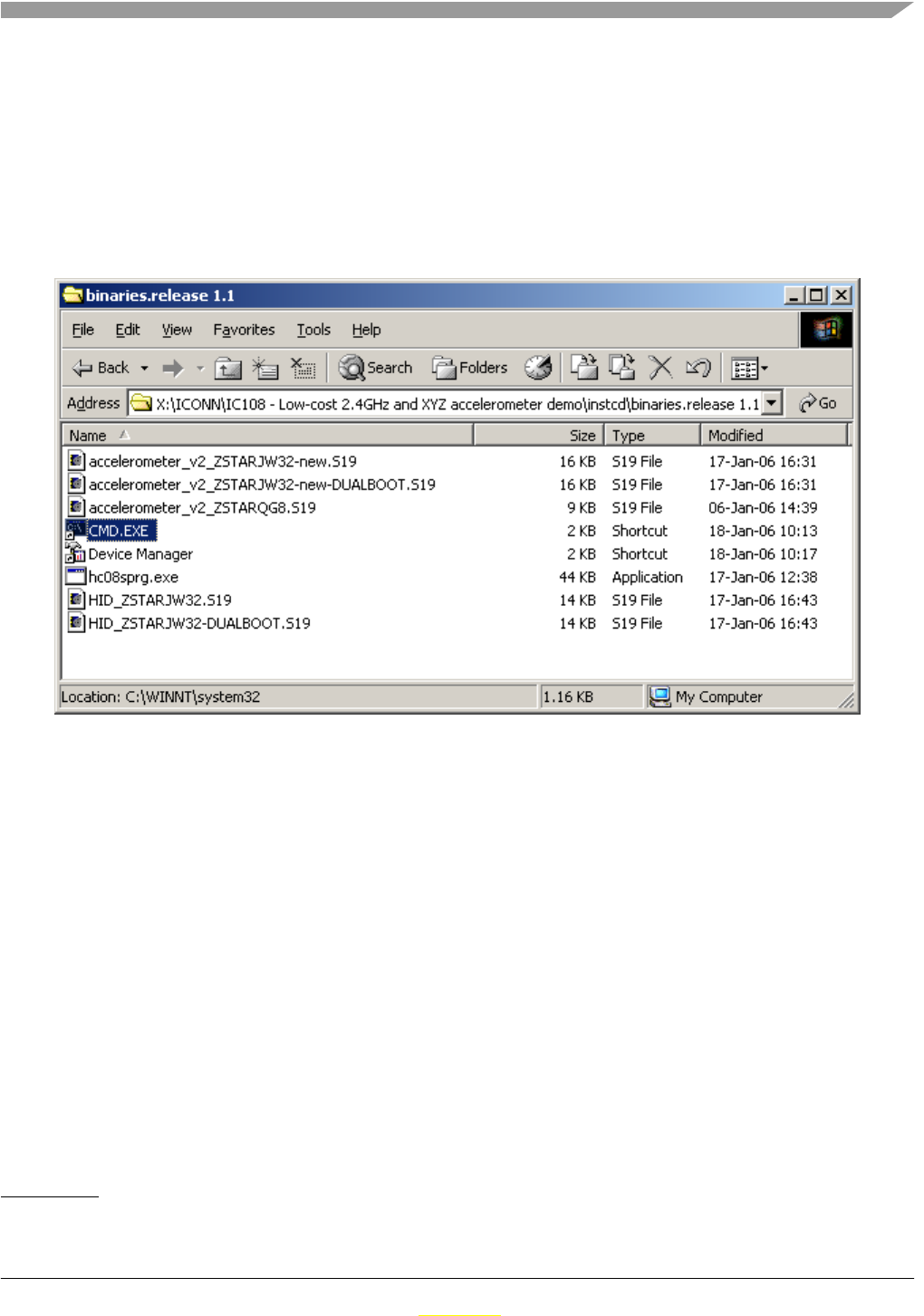Open the Search pane

coord(375,368)
